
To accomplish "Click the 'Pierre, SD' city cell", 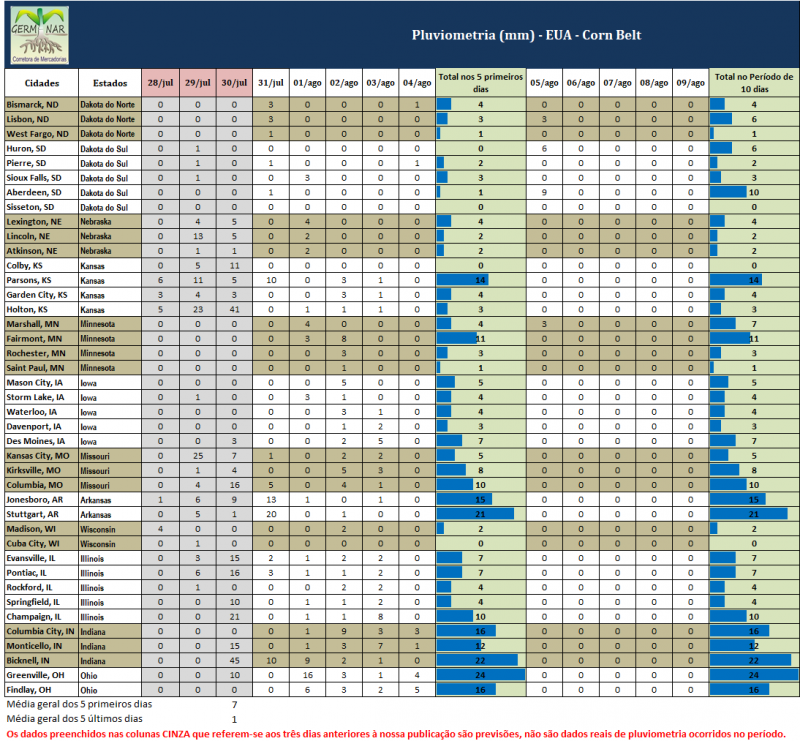I will coord(42,163).
